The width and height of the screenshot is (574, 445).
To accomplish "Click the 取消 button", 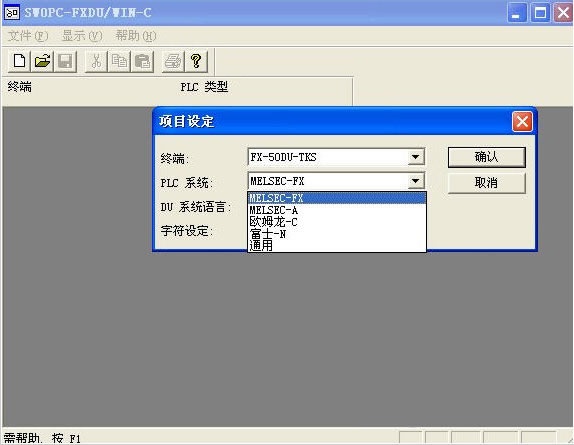I will 487,183.
